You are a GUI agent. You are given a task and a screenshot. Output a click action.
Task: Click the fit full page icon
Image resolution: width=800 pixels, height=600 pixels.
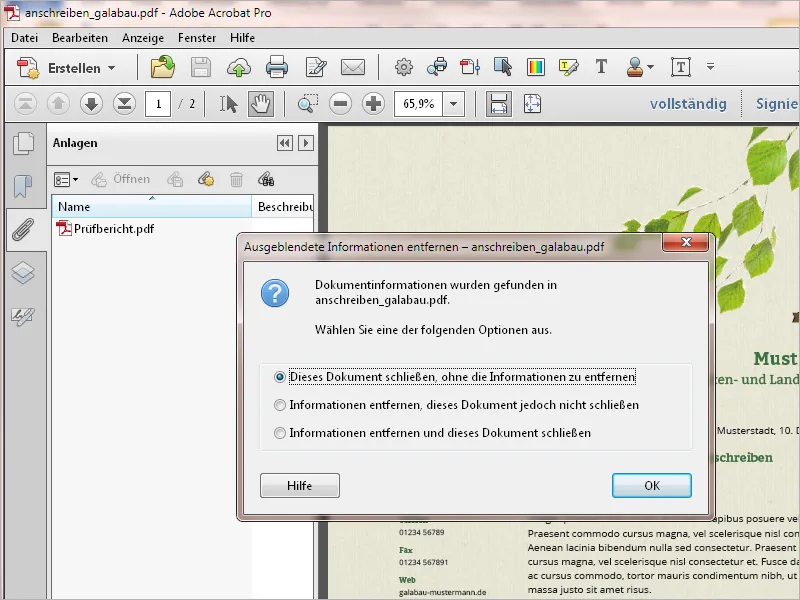click(532, 104)
